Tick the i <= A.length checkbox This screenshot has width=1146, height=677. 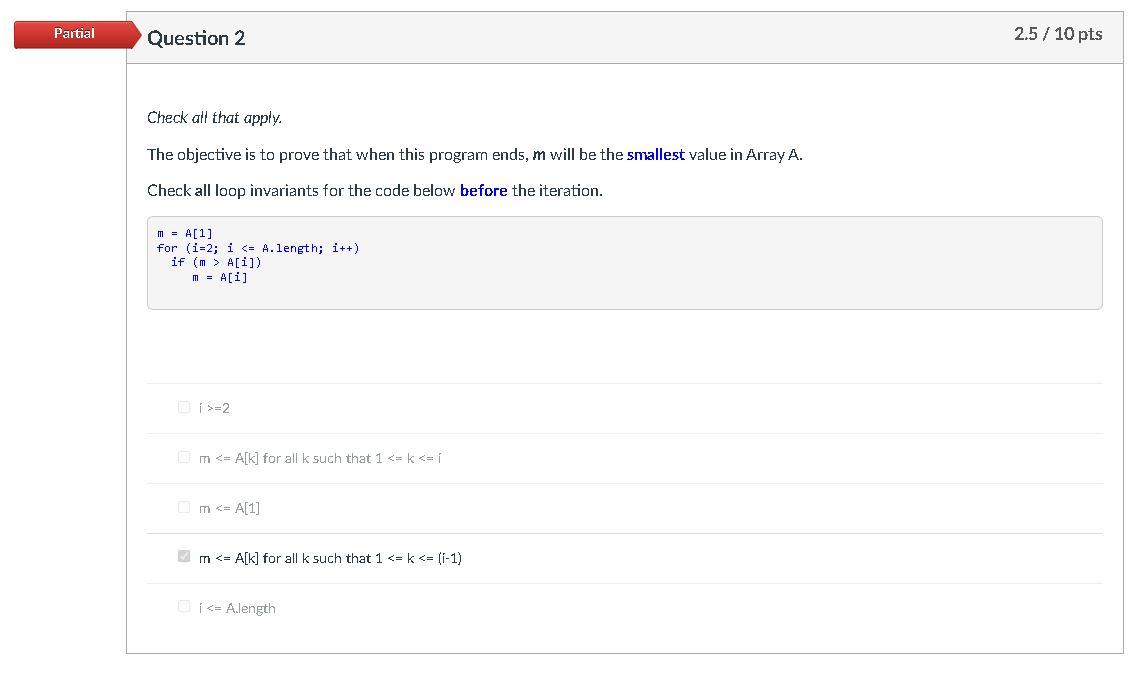[x=183, y=607]
